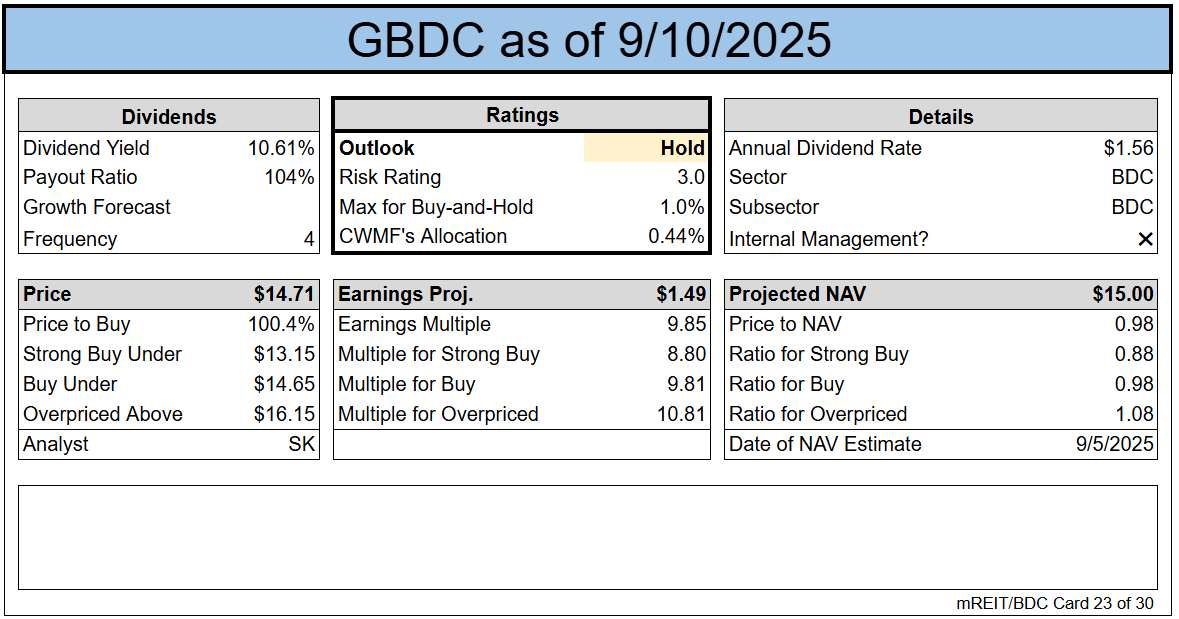Image resolution: width=1179 pixels, height=619 pixels.
Task: Click the Growth Forecast label
Action: pyautogui.click(x=97, y=207)
